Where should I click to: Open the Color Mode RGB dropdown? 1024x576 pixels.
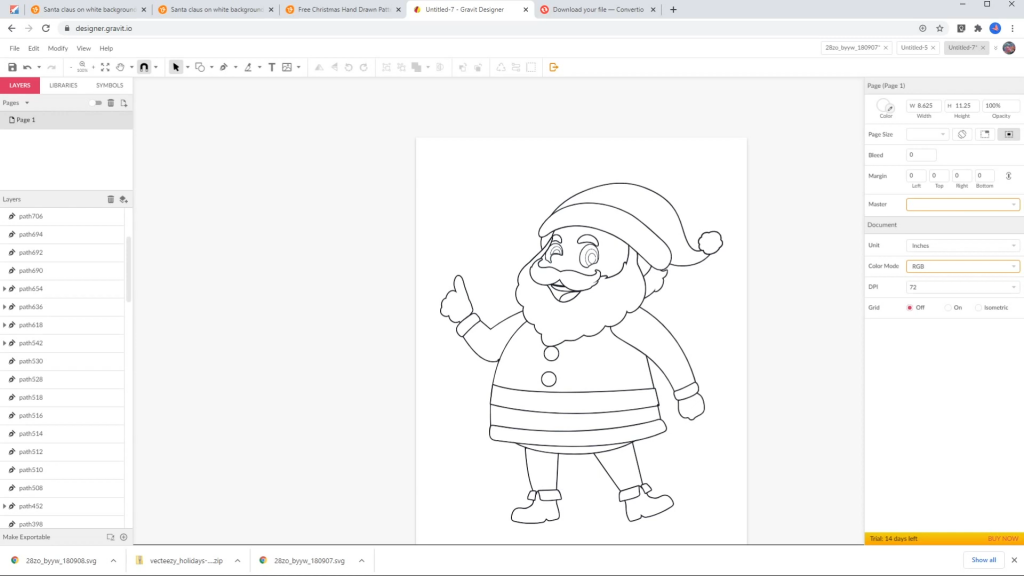pos(962,266)
